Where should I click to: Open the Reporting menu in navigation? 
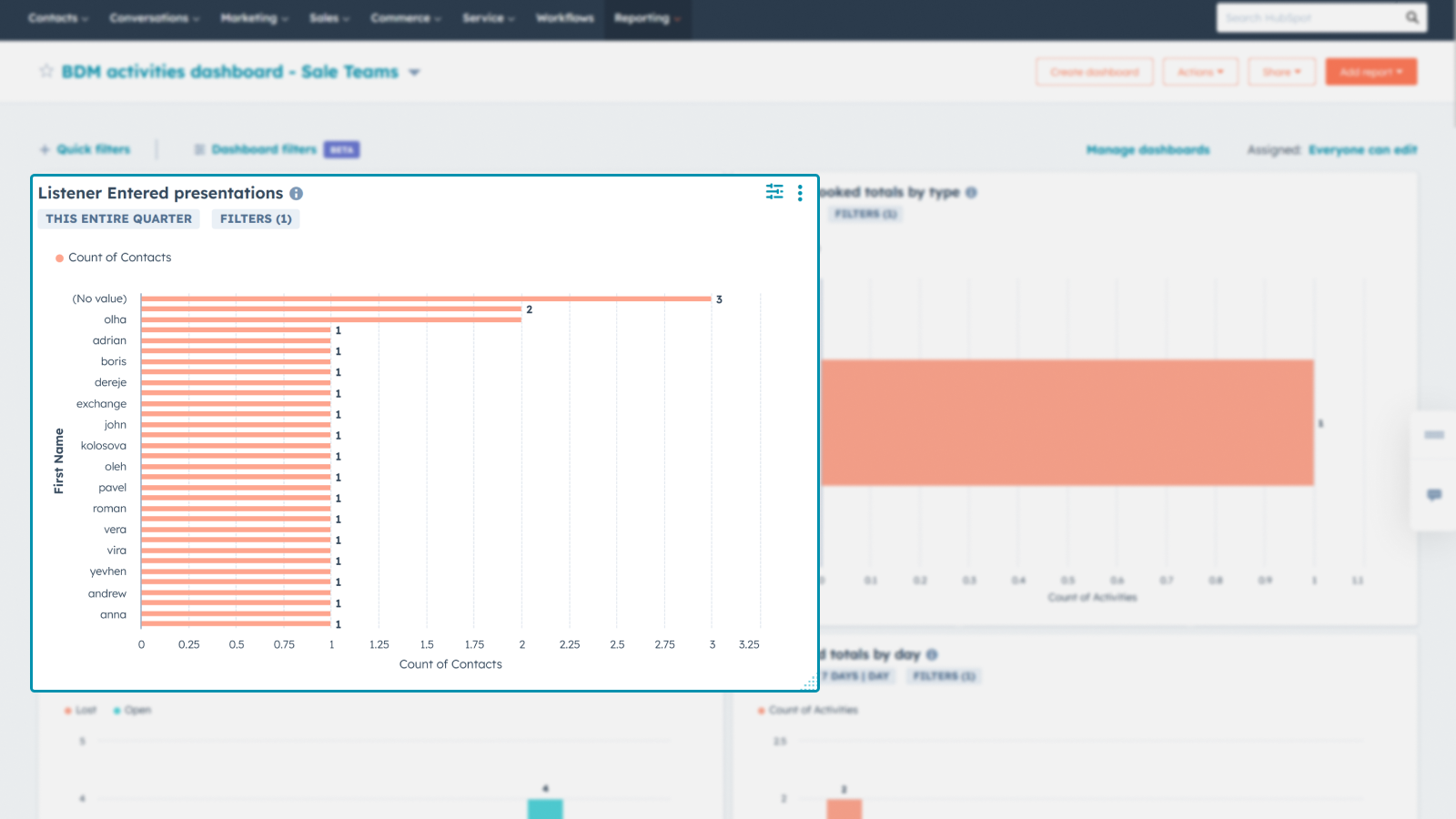pyautogui.click(x=646, y=18)
